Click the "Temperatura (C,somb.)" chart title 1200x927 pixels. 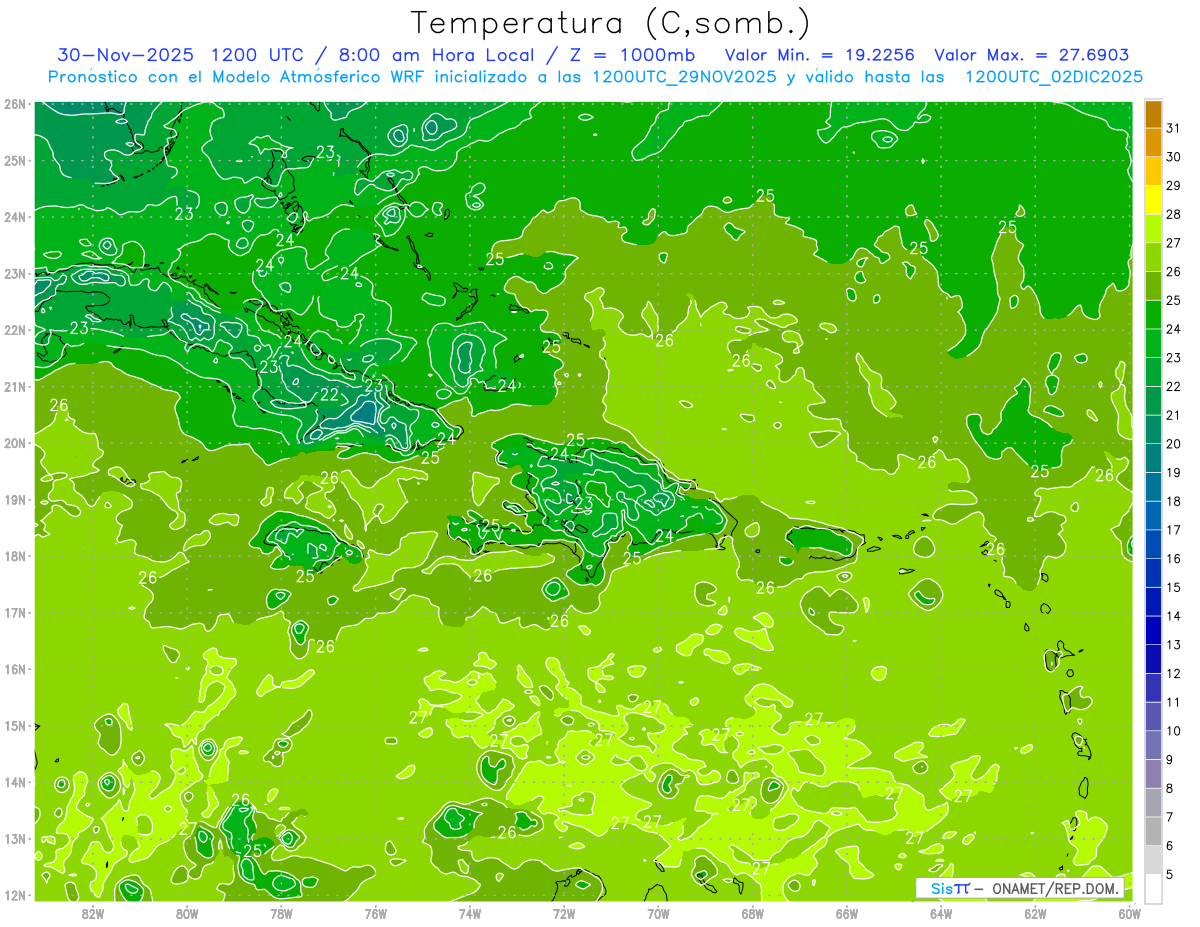click(x=611, y=23)
